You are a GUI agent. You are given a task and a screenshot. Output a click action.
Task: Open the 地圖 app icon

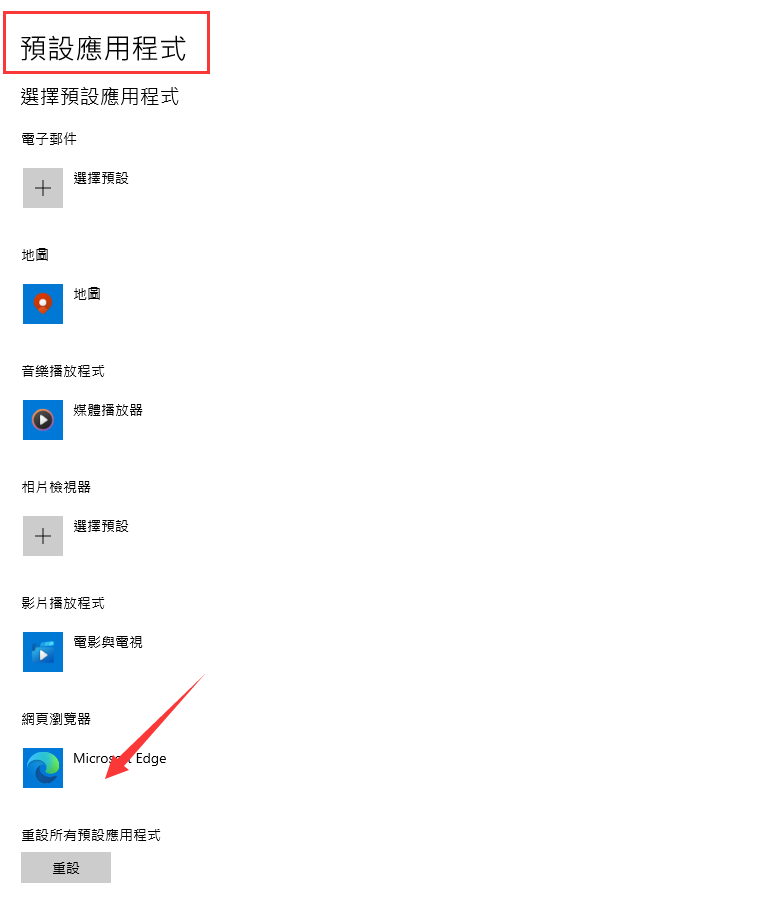43,304
